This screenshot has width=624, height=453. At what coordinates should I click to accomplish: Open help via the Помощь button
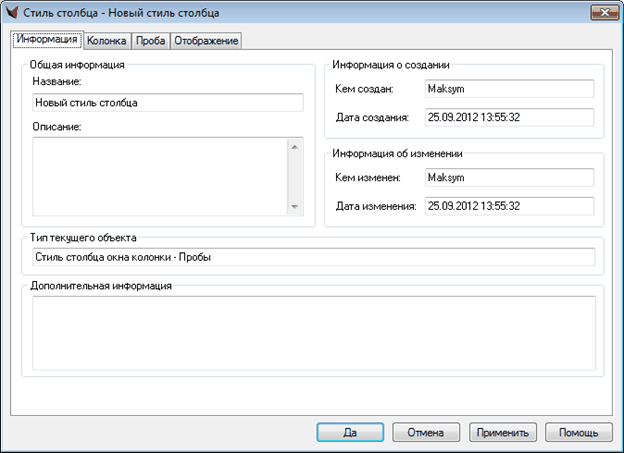click(x=578, y=433)
